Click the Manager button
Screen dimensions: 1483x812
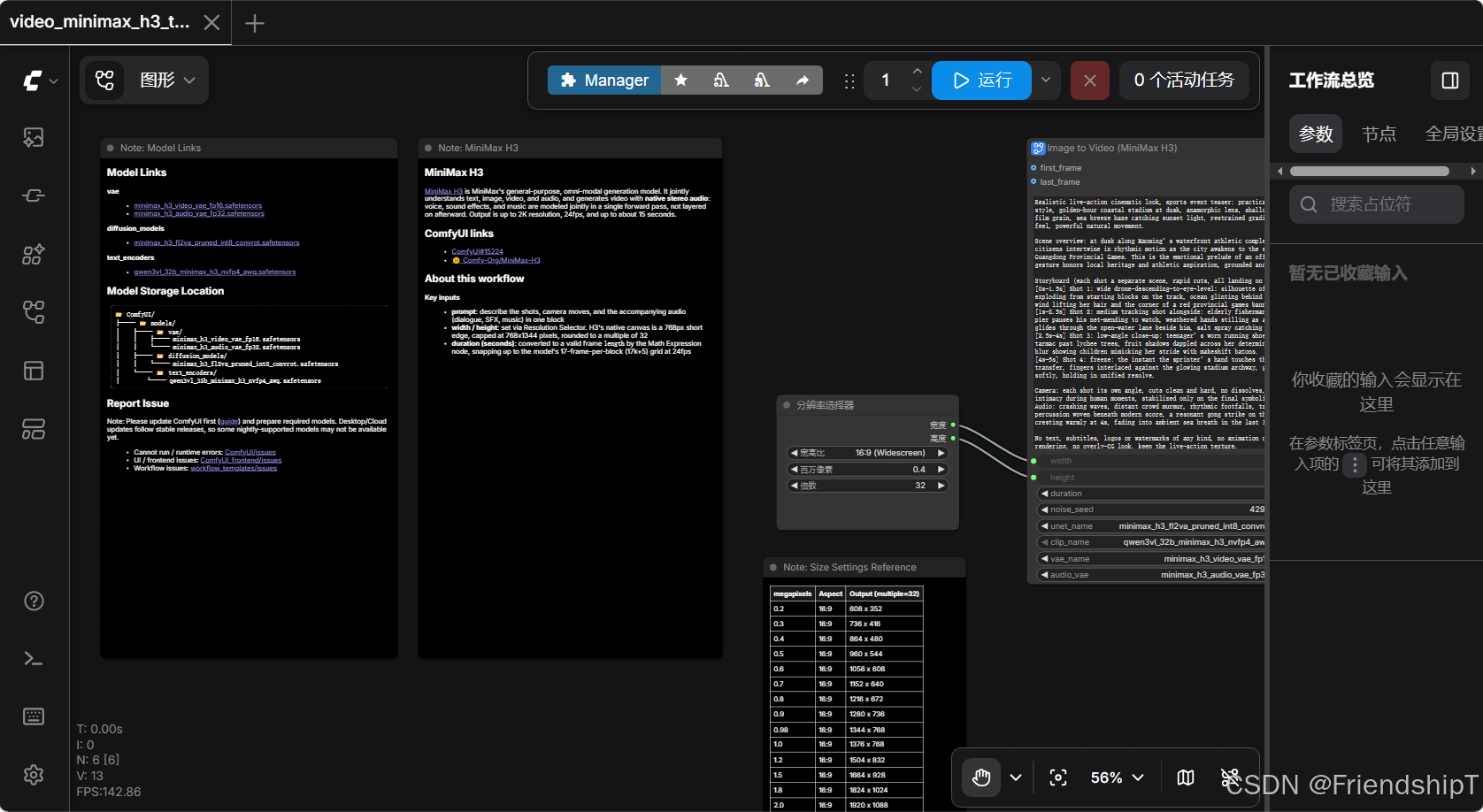coord(604,80)
